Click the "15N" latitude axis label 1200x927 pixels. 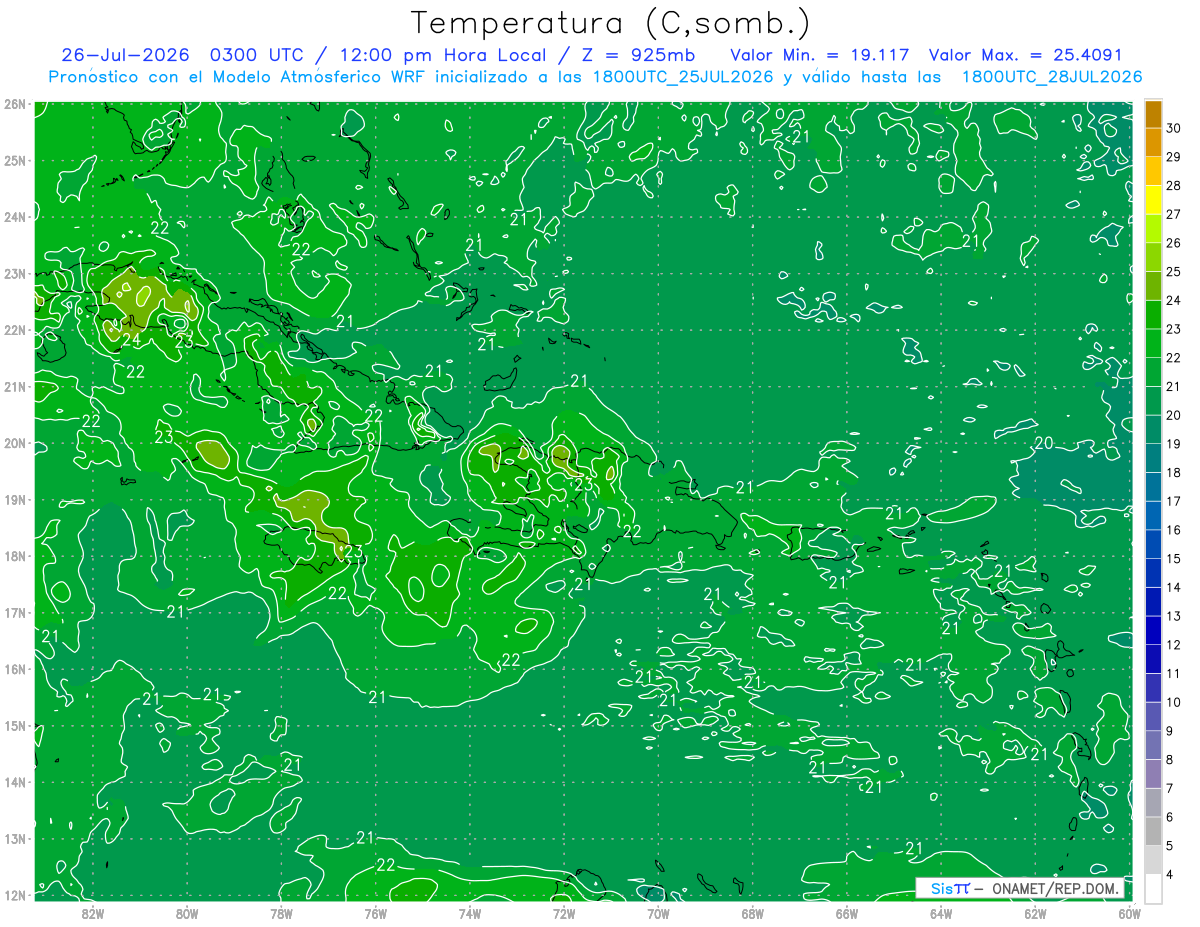coord(15,725)
